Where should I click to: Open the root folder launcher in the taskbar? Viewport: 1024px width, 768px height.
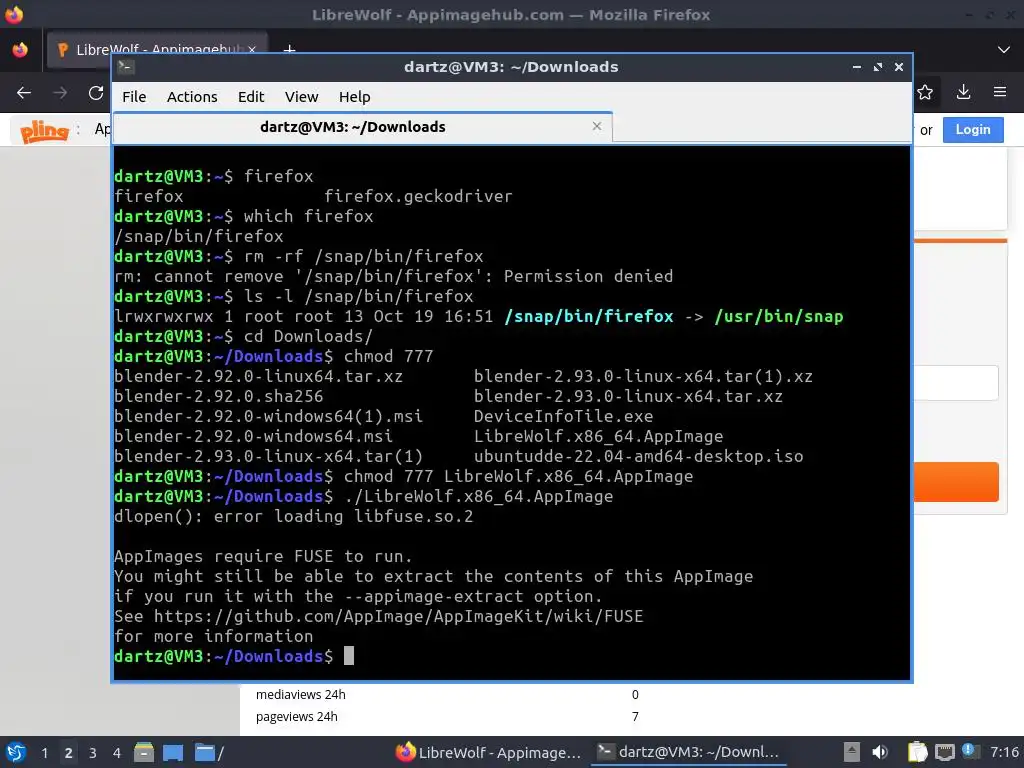pos(208,752)
